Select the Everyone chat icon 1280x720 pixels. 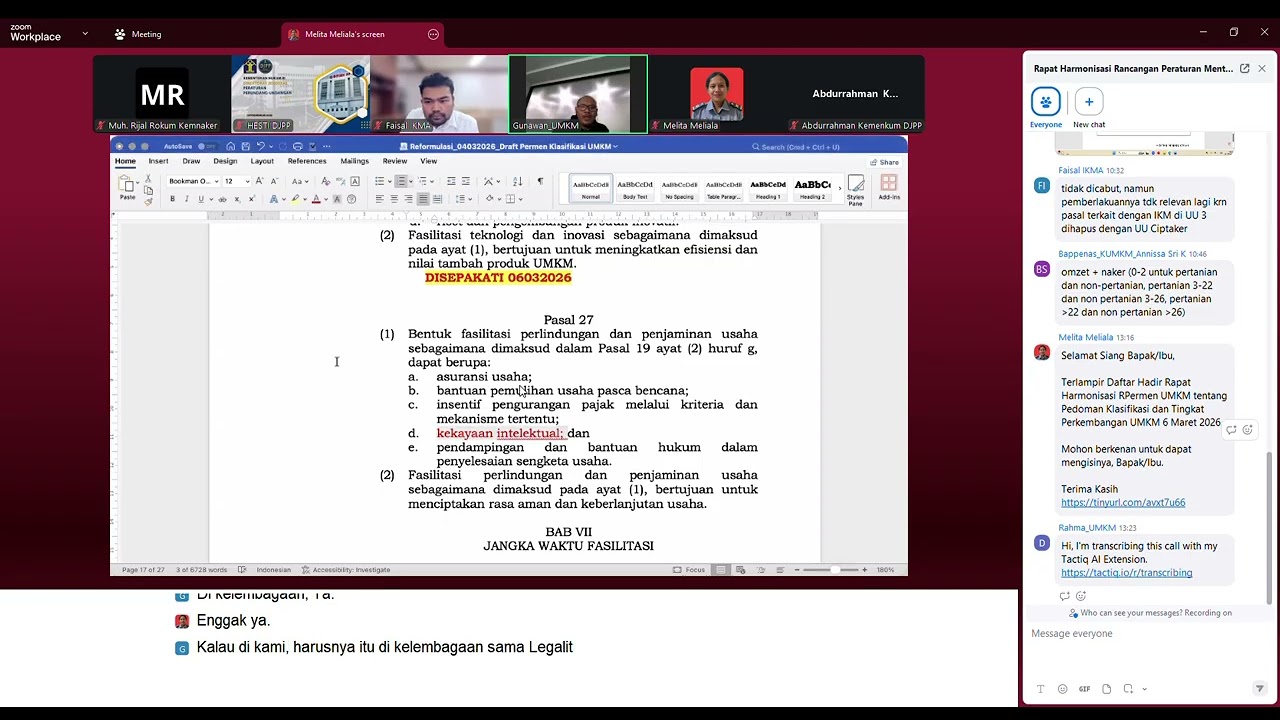[1045, 102]
